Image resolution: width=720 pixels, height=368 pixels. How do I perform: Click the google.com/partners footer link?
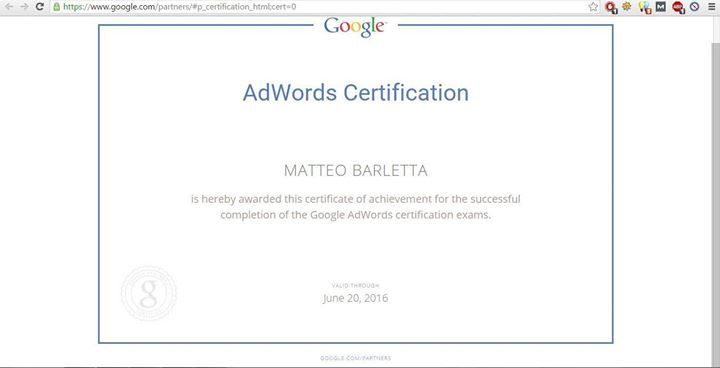[355, 358]
